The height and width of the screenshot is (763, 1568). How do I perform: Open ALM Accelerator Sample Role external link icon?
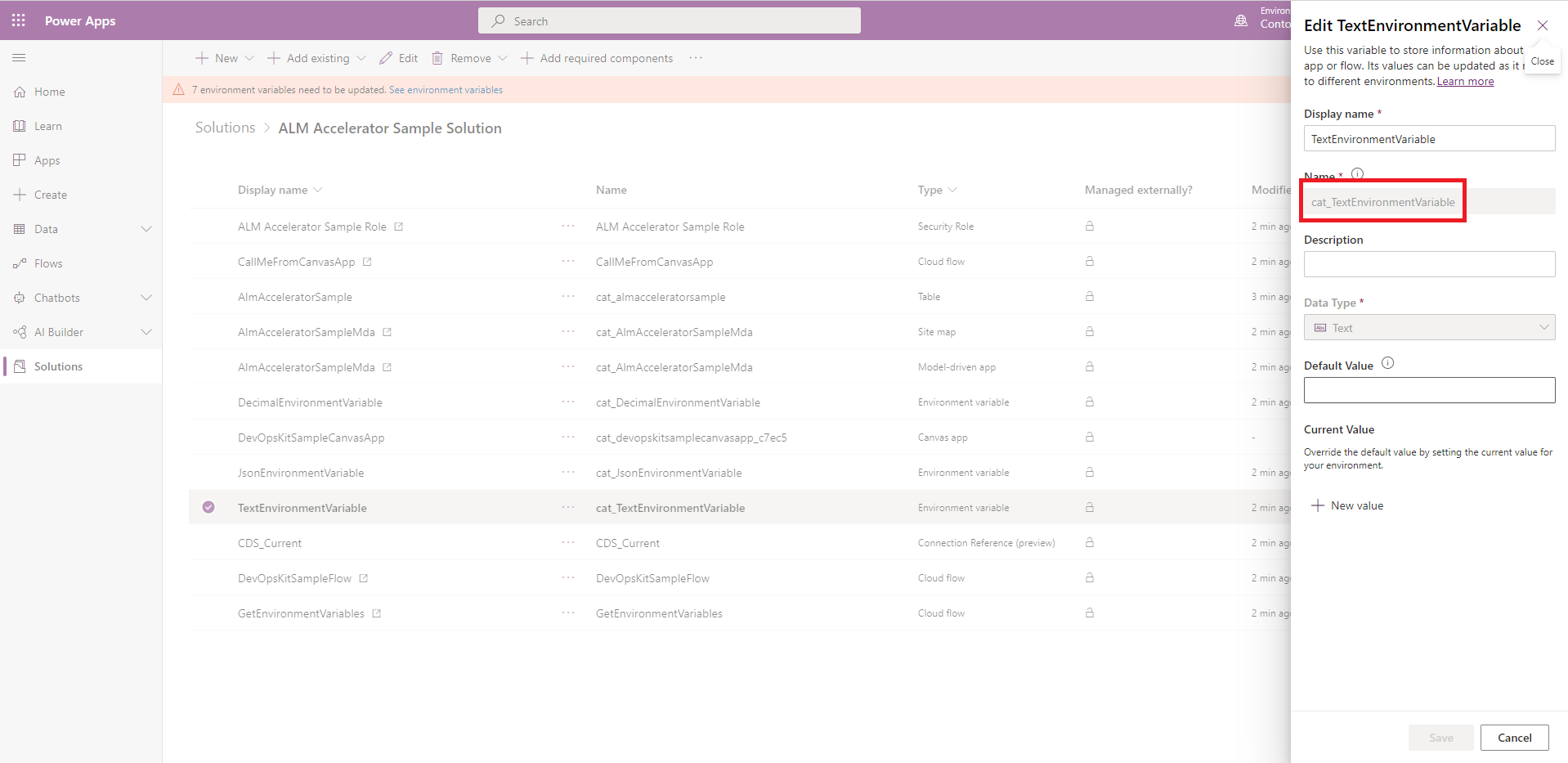coord(399,227)
